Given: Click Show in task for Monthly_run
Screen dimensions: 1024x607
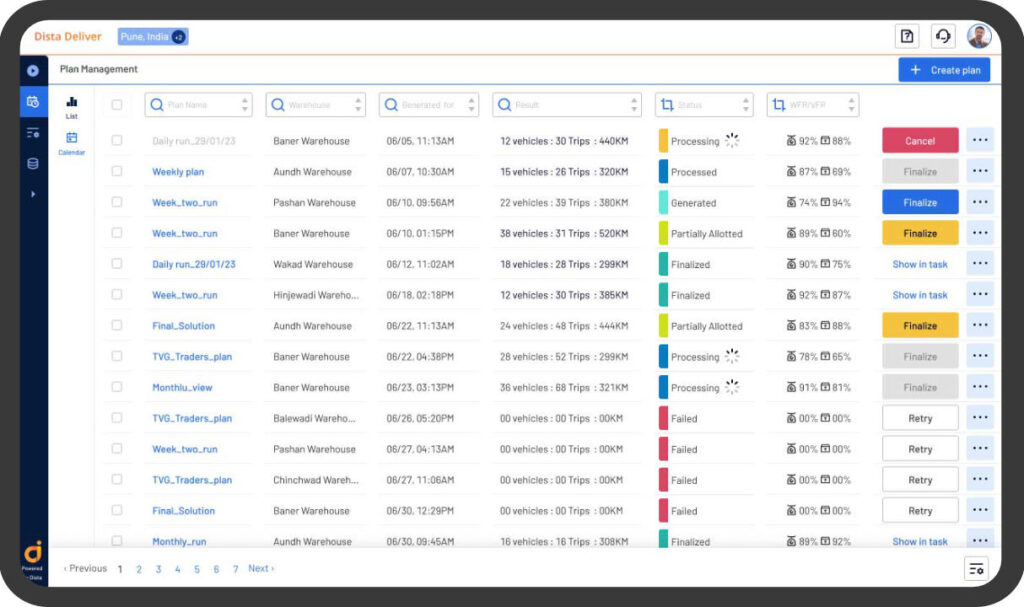Looking at the screenshot, I should (x=919, y=541).
